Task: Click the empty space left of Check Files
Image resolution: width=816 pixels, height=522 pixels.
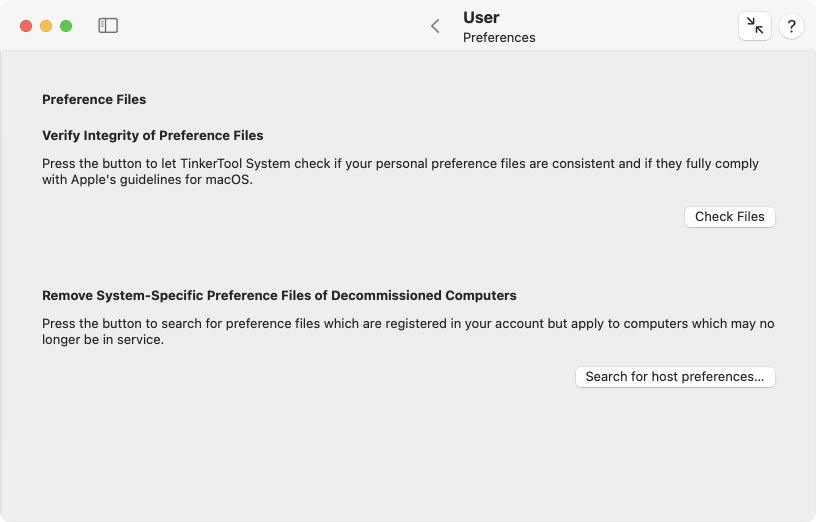Action: point(359,217)
